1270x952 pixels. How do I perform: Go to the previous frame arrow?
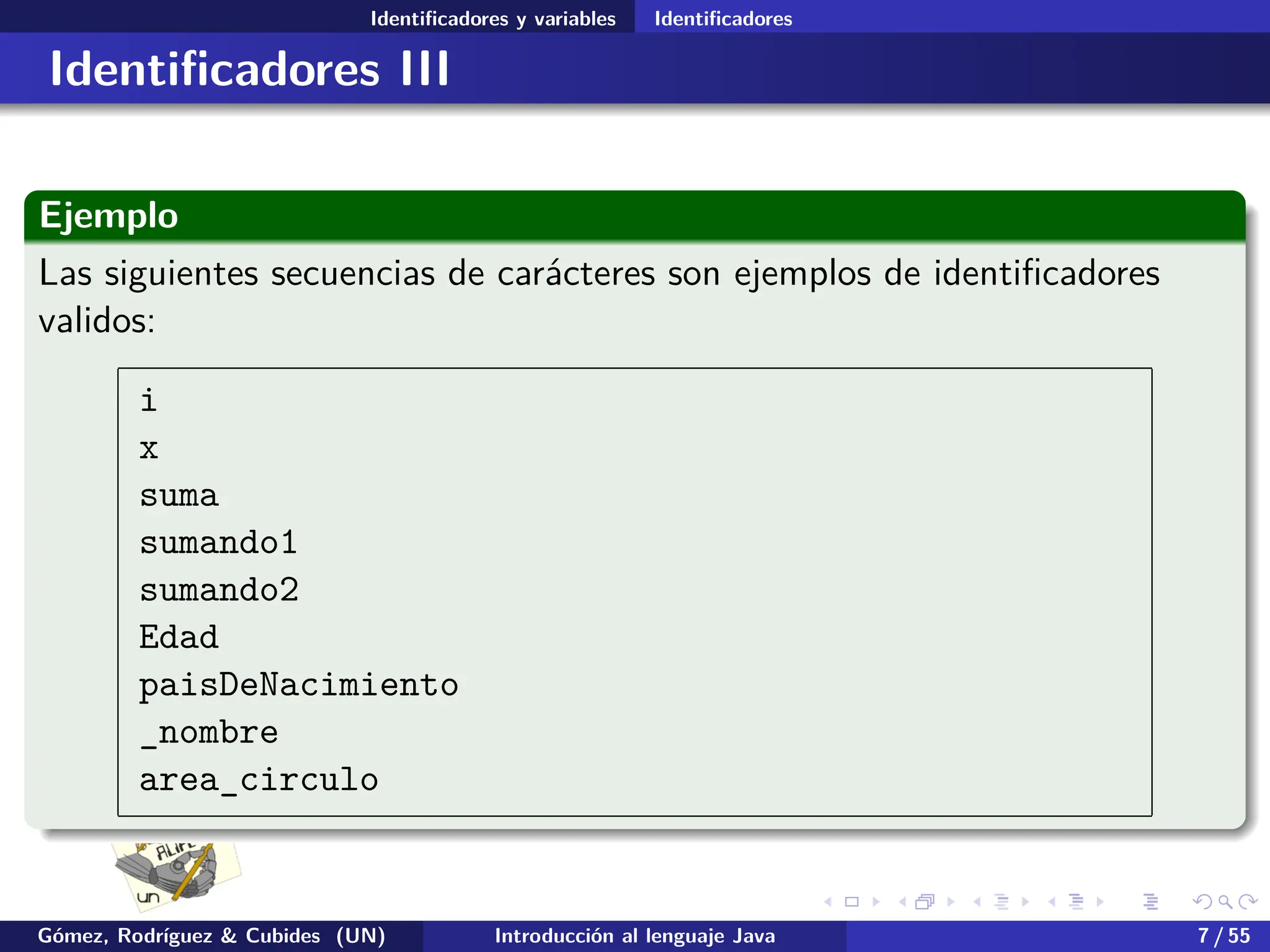click(902, 902)
